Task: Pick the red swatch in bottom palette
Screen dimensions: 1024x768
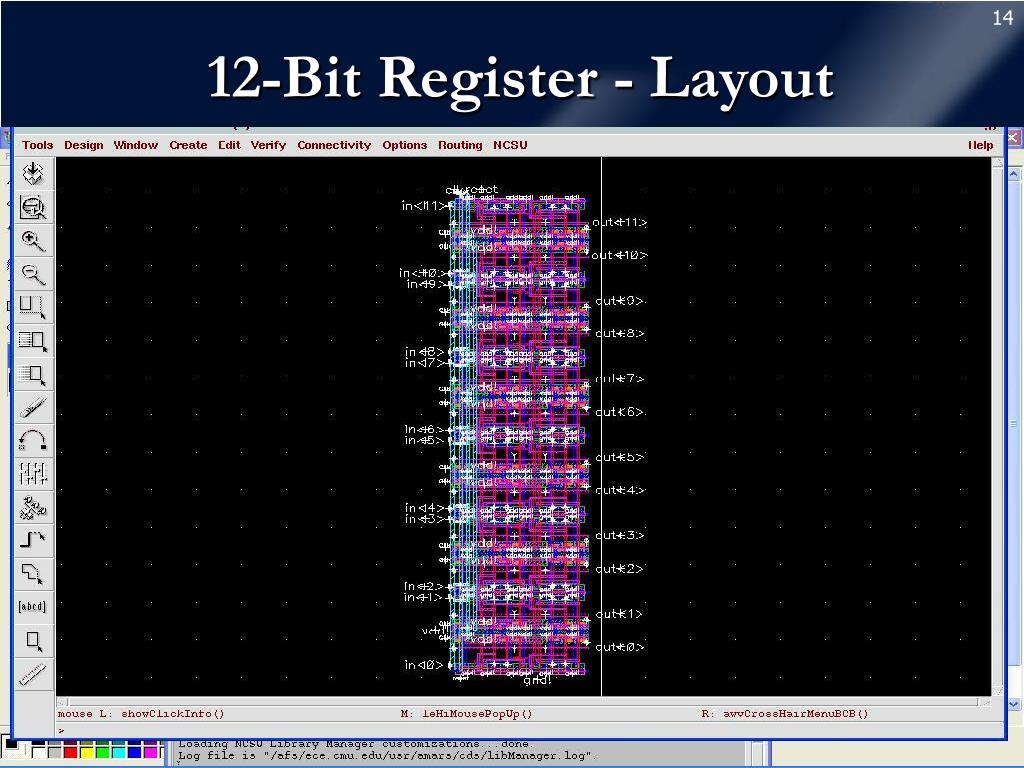Action: (x=70, y=750)
